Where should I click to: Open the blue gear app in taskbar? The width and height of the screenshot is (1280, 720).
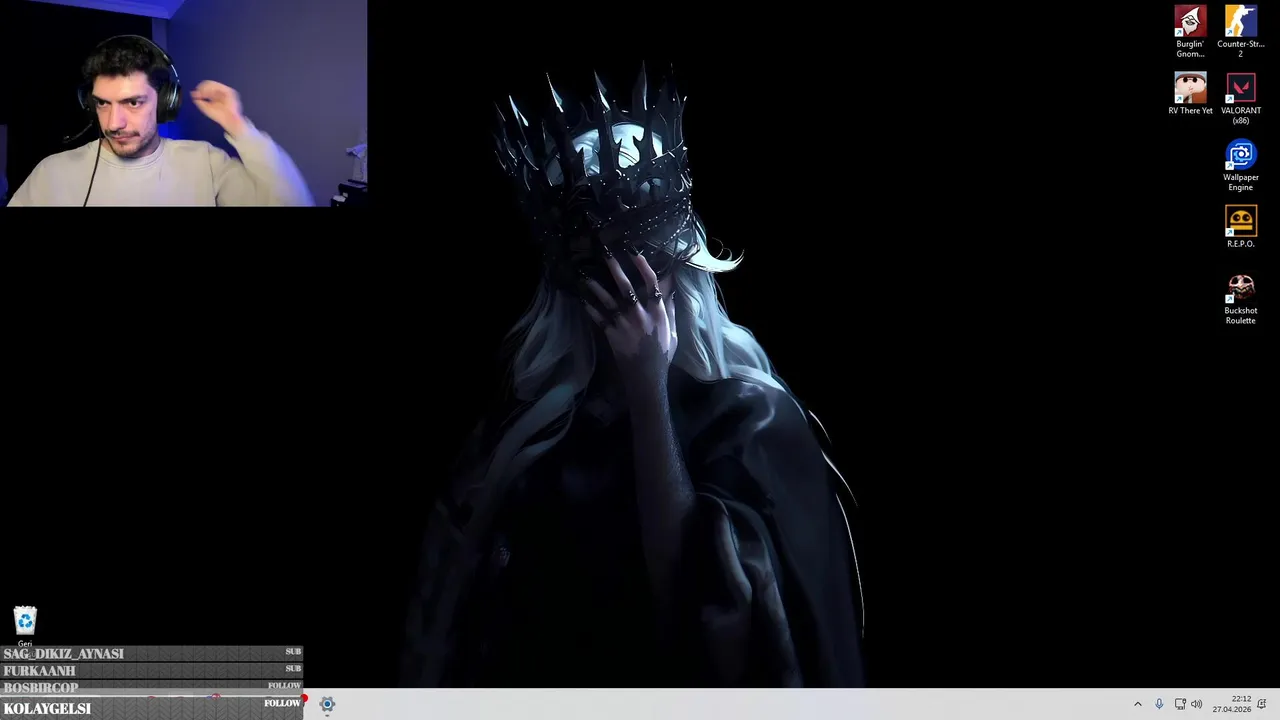327,704
